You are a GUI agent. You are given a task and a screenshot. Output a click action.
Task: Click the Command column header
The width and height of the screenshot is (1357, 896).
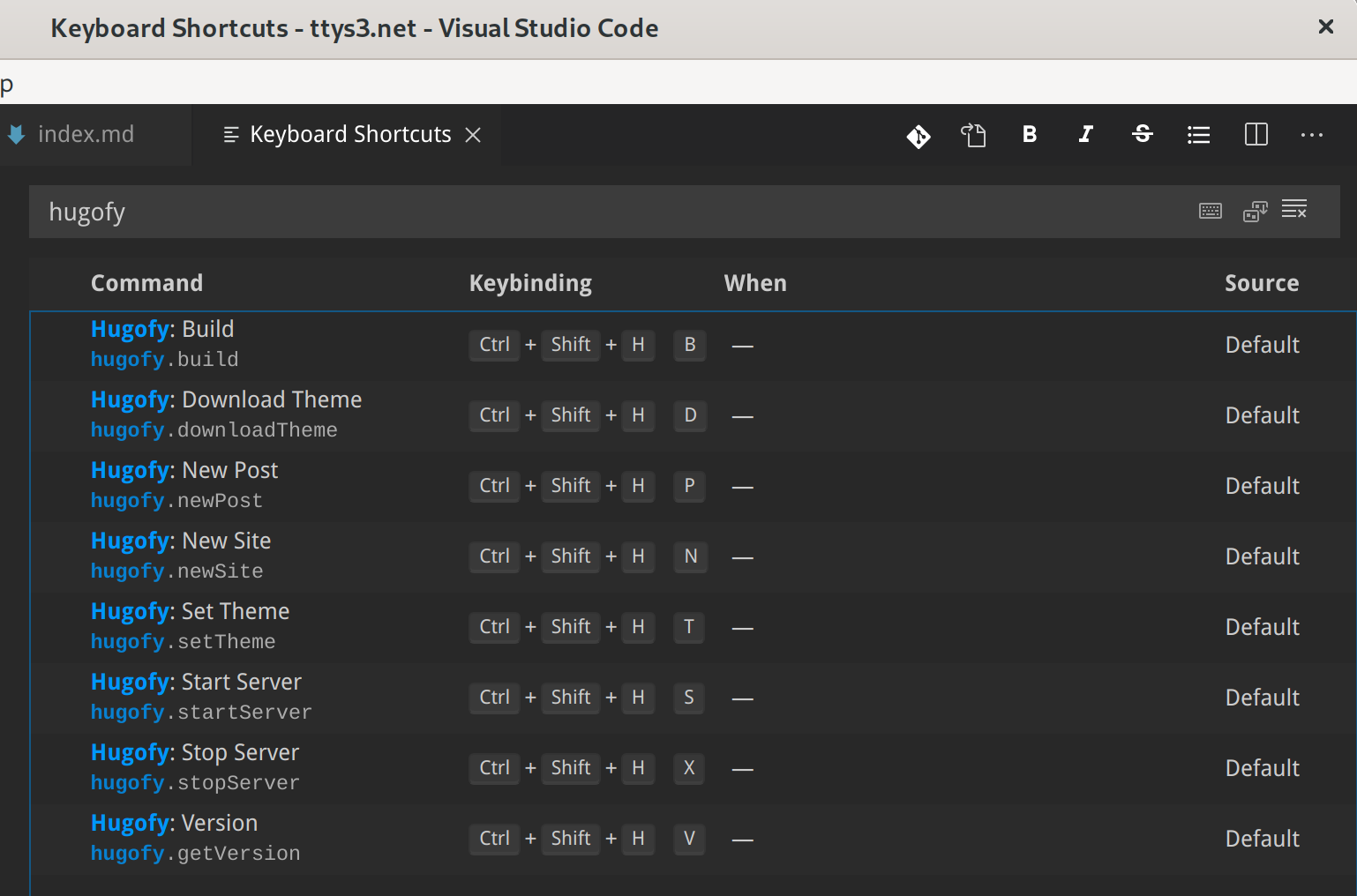pyautogui.click(x=146, y=283)
